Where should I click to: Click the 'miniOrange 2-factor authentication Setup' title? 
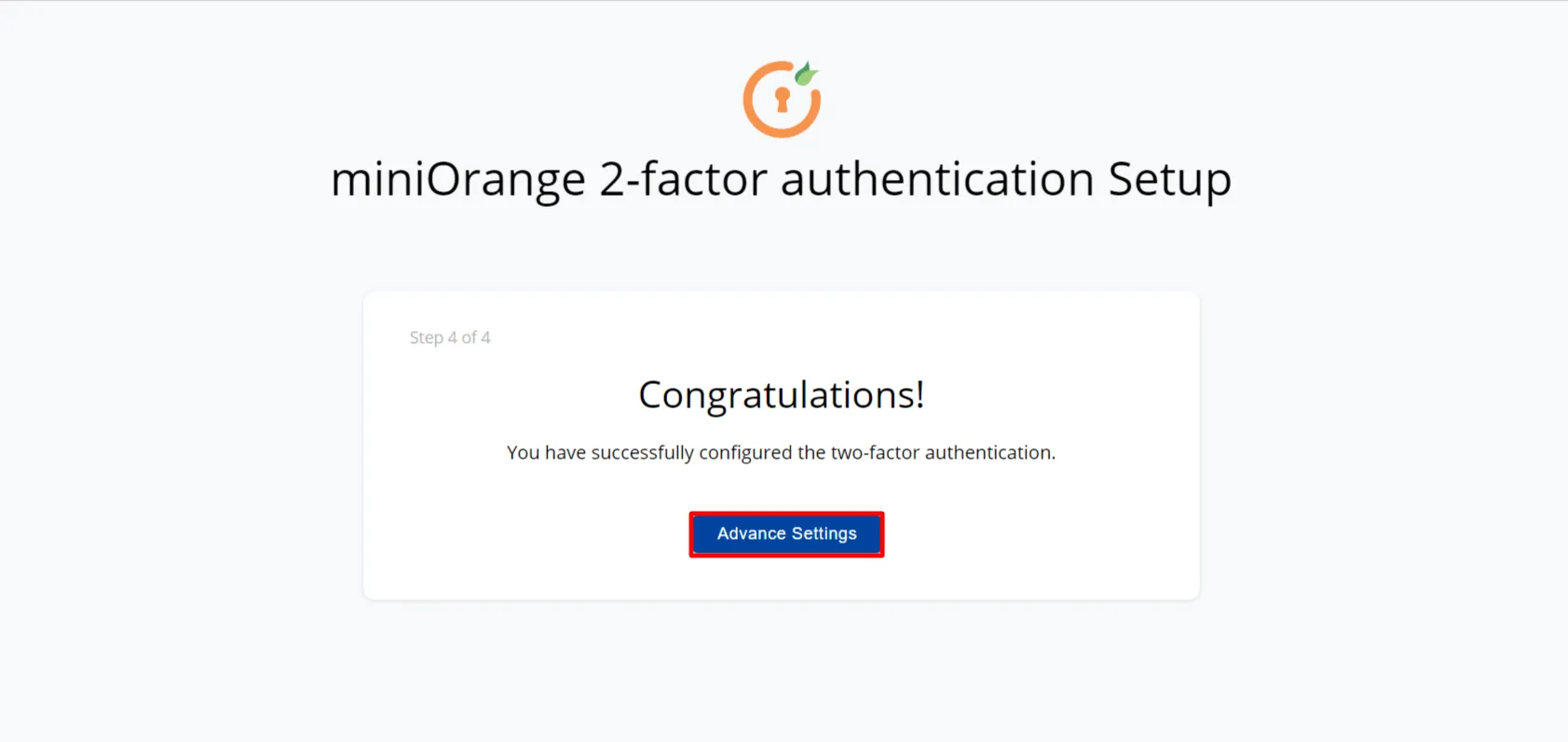click(x=781, y=178)
